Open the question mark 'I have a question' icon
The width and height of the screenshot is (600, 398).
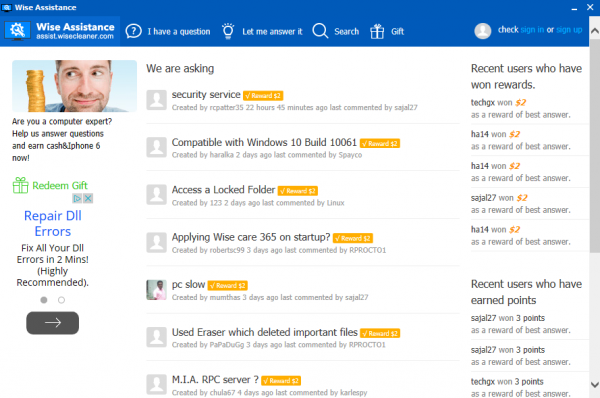coord(134,31)
